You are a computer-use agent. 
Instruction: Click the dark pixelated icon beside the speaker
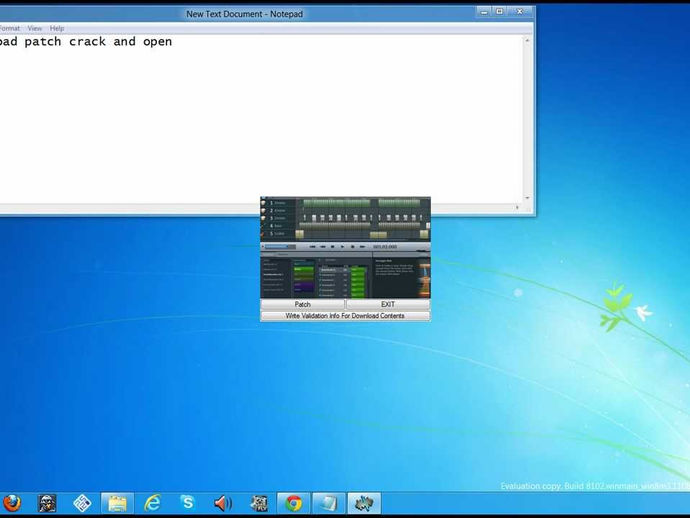259,503
